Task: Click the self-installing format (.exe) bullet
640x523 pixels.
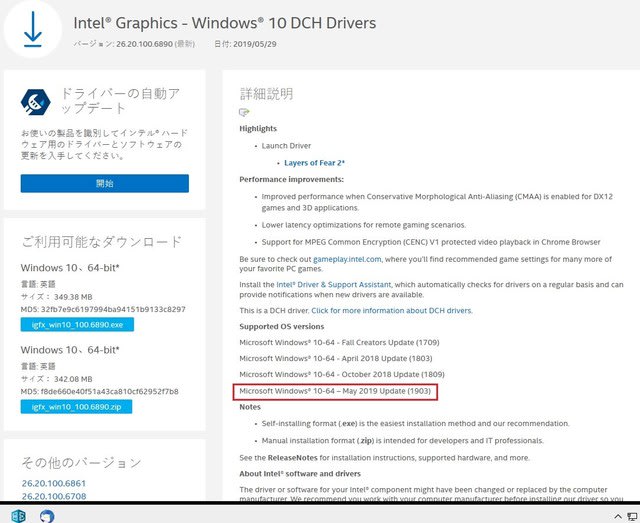Action: coord(415,423)
